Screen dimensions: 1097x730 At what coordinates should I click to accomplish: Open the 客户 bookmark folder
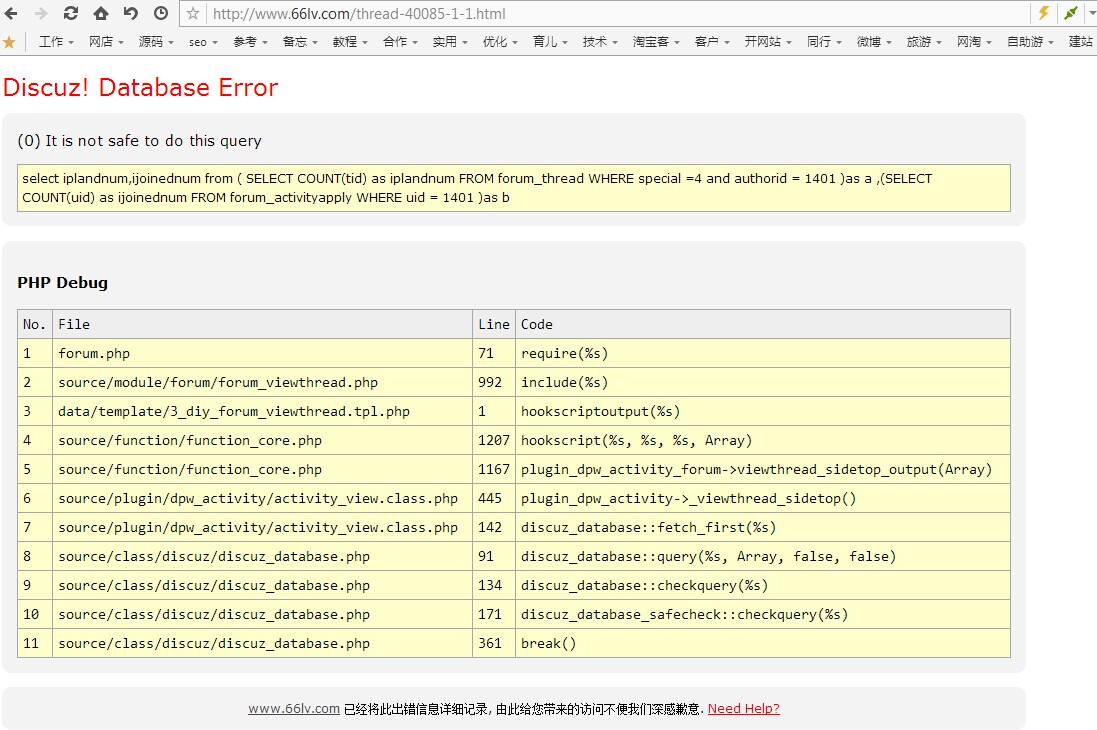(x=712, y=42)
